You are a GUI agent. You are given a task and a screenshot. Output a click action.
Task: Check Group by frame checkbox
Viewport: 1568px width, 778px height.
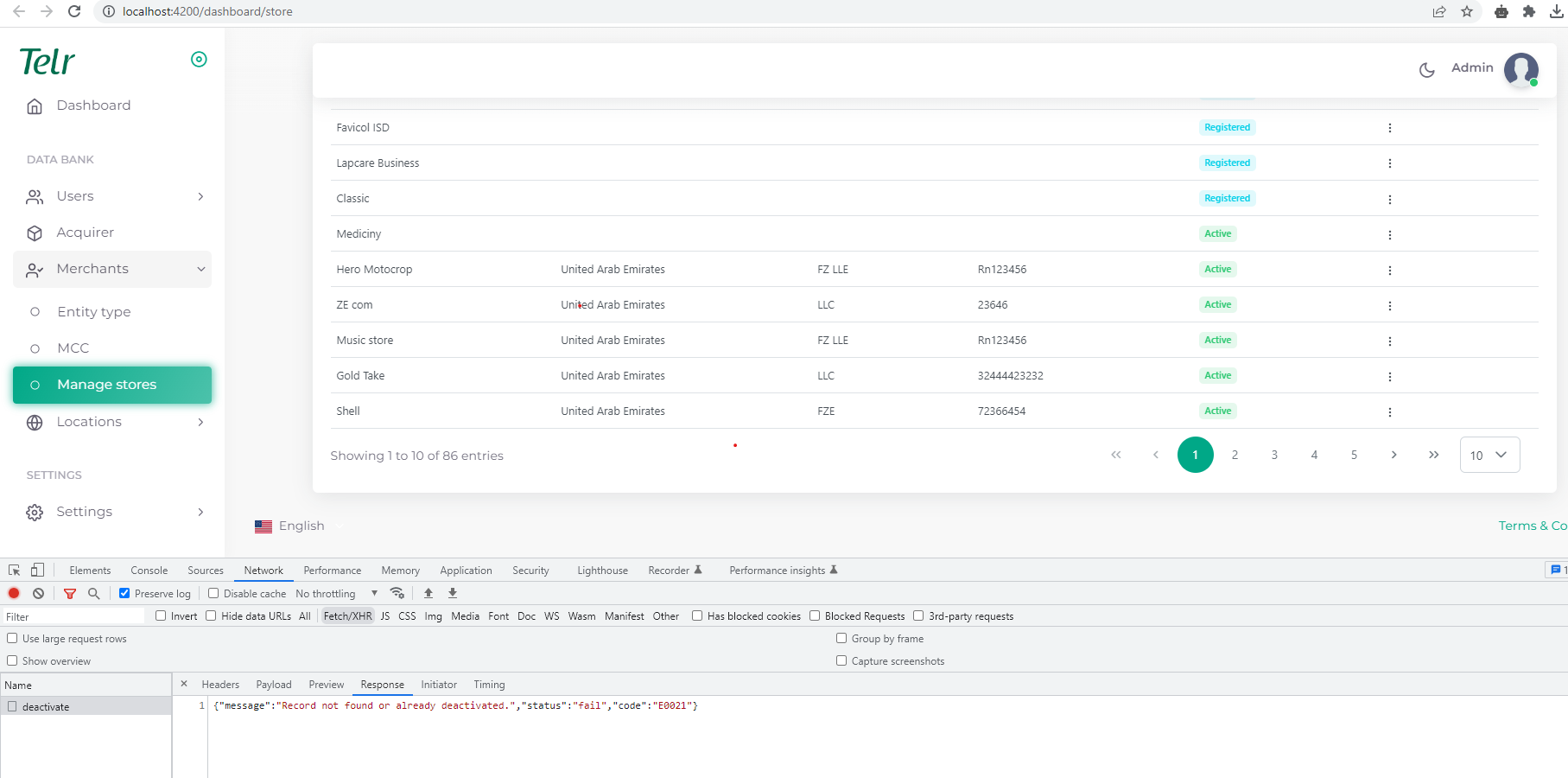click(x=841, y=638)
